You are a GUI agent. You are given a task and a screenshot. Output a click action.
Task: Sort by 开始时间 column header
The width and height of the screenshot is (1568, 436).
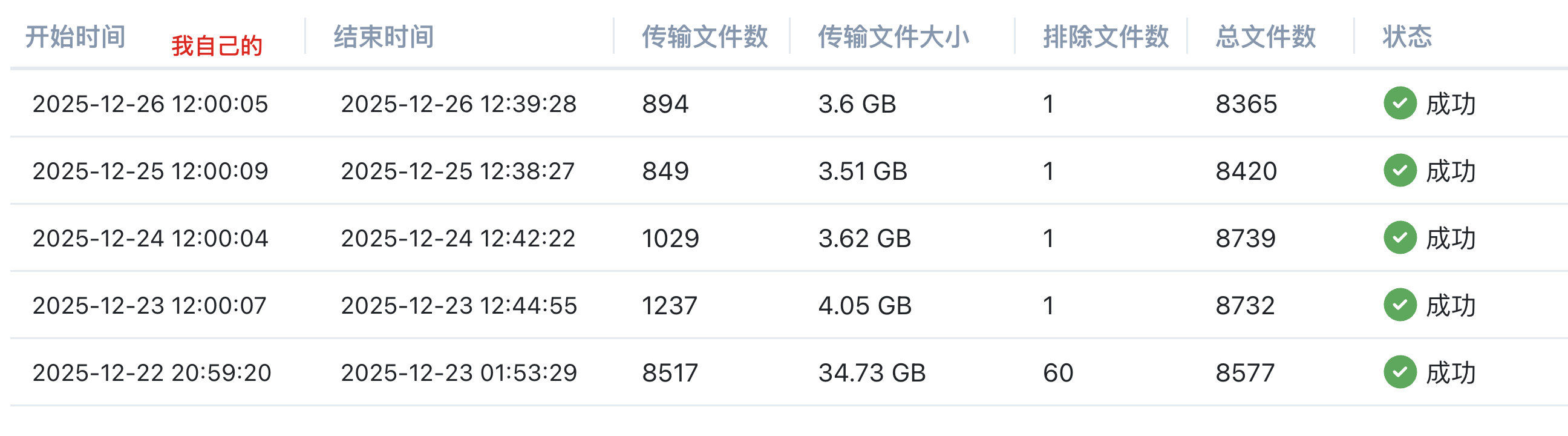[x=76, y=36]
